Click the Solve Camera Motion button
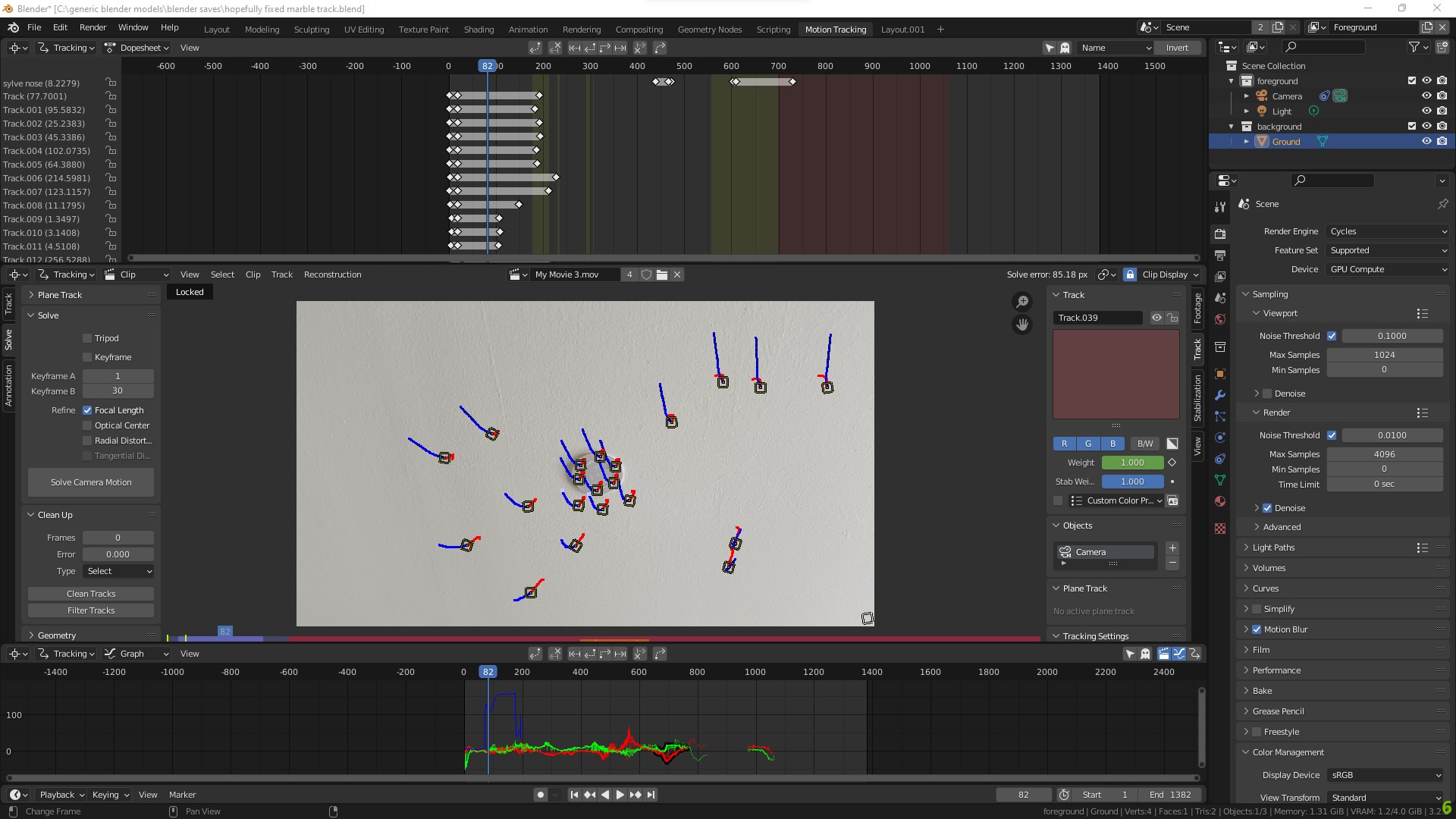 pyautogui.click(x=91, y=482)
